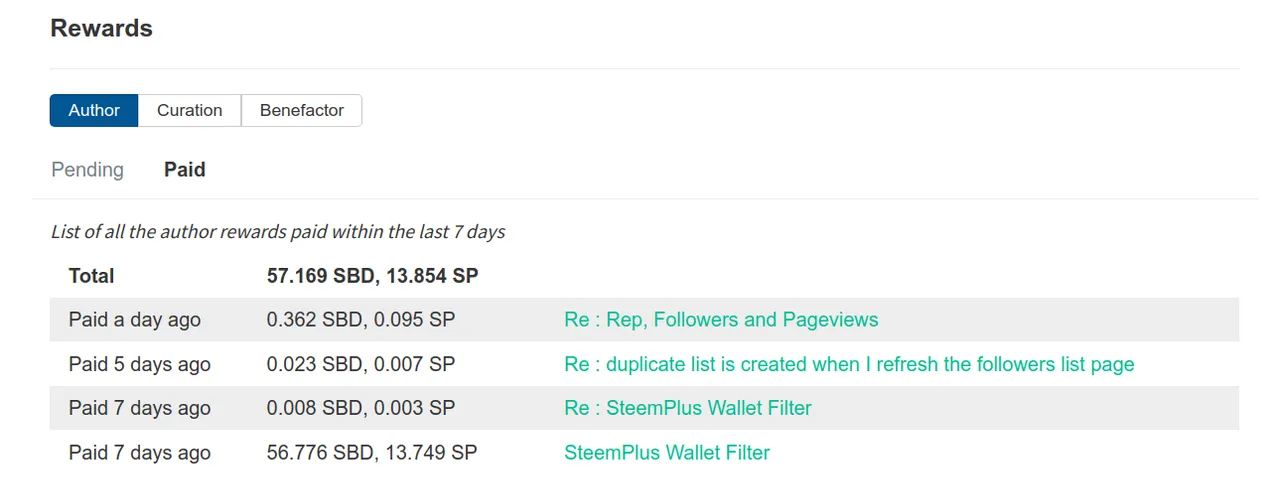1280x504 pixels.
Task: Select the 0.362 SBD, 0.095 SP amount
Action: click(361, 320)
